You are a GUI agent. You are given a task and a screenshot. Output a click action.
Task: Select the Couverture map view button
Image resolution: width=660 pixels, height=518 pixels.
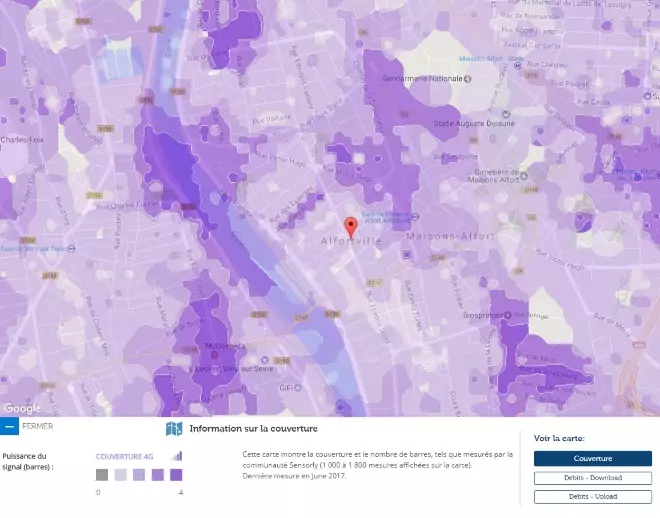click(593, 458)
